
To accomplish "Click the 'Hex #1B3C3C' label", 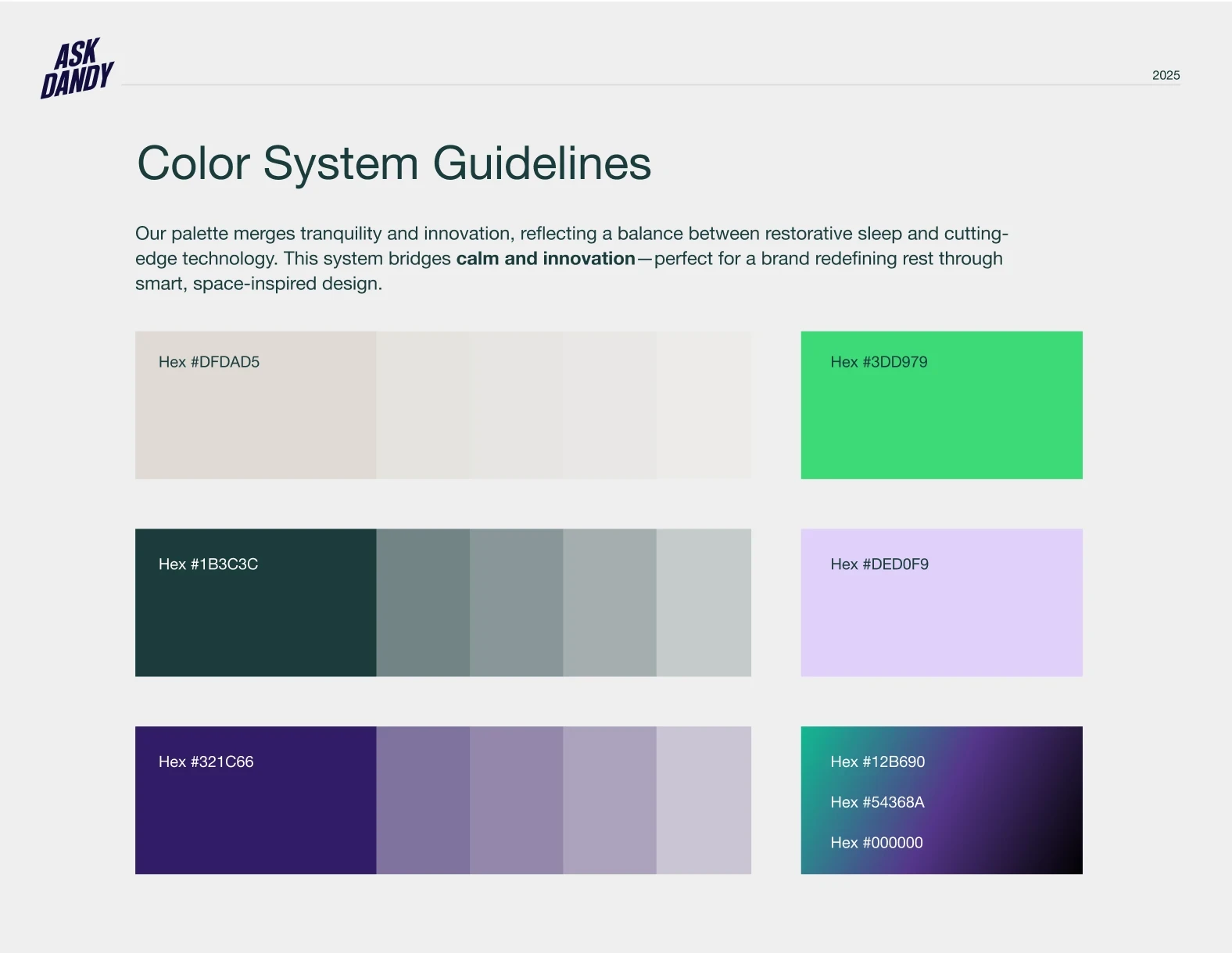I will [x=208, y=564].
